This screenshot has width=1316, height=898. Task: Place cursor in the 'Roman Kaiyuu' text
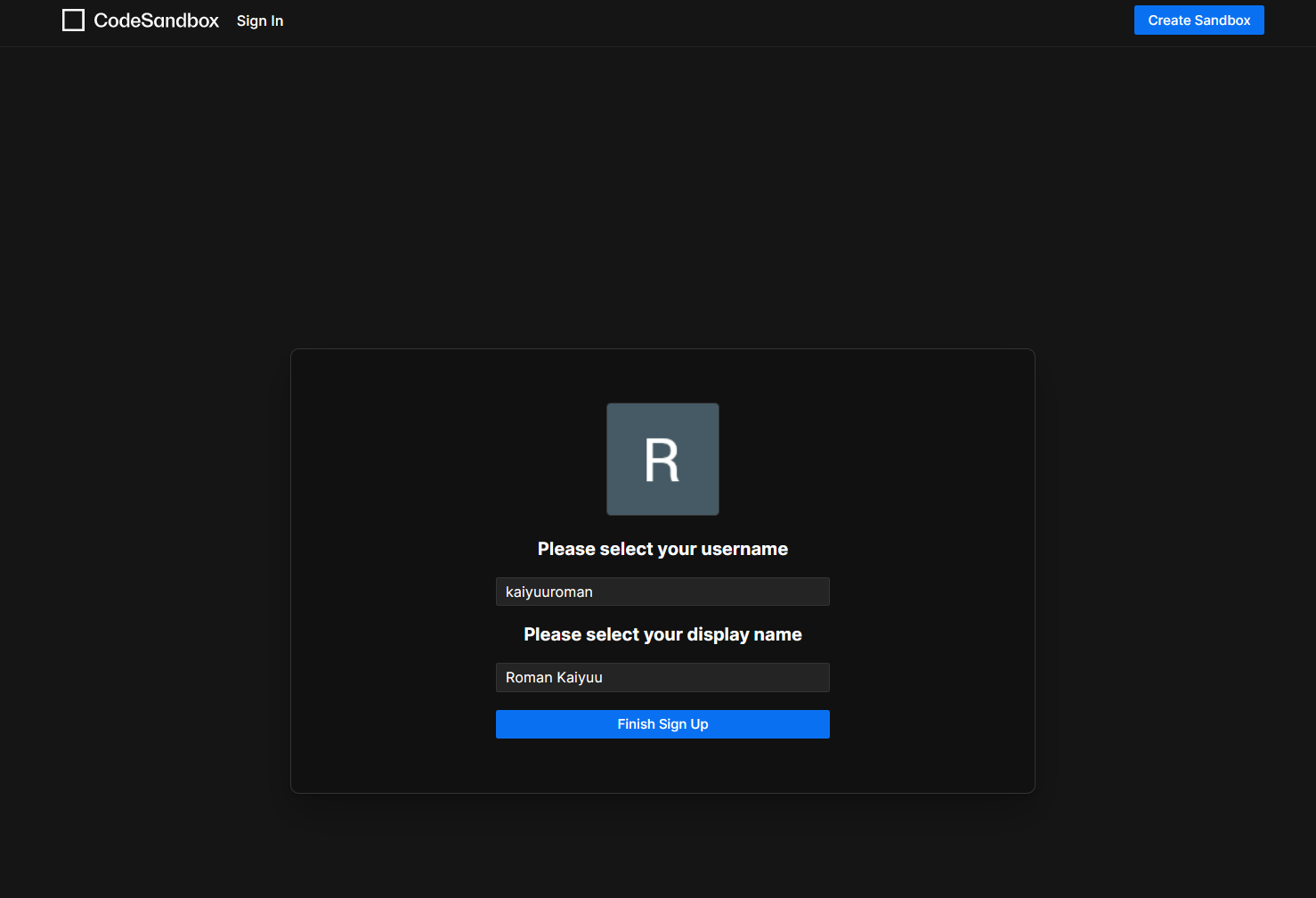(554, 677)
